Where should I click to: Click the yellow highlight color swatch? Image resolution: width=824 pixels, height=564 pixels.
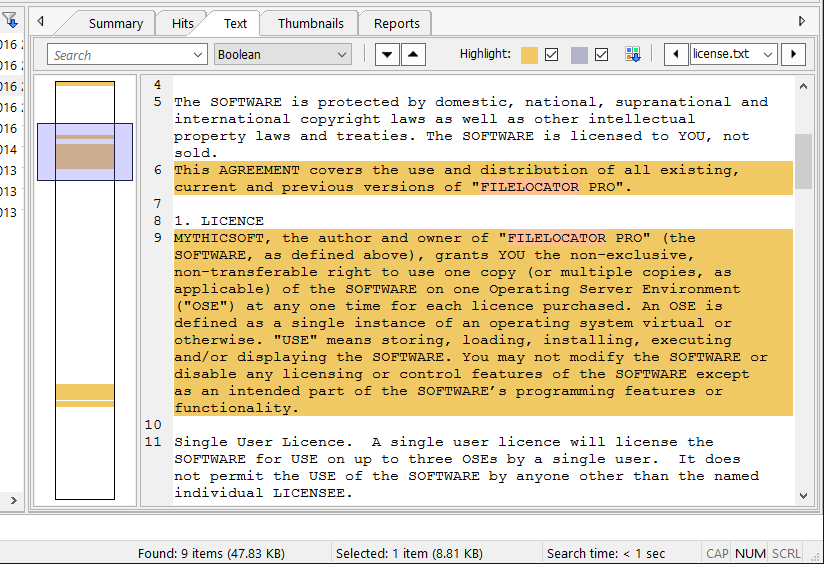point(529,55)
